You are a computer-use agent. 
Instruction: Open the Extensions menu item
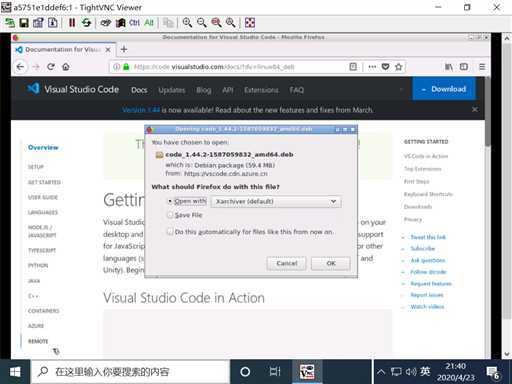(261, 90)
